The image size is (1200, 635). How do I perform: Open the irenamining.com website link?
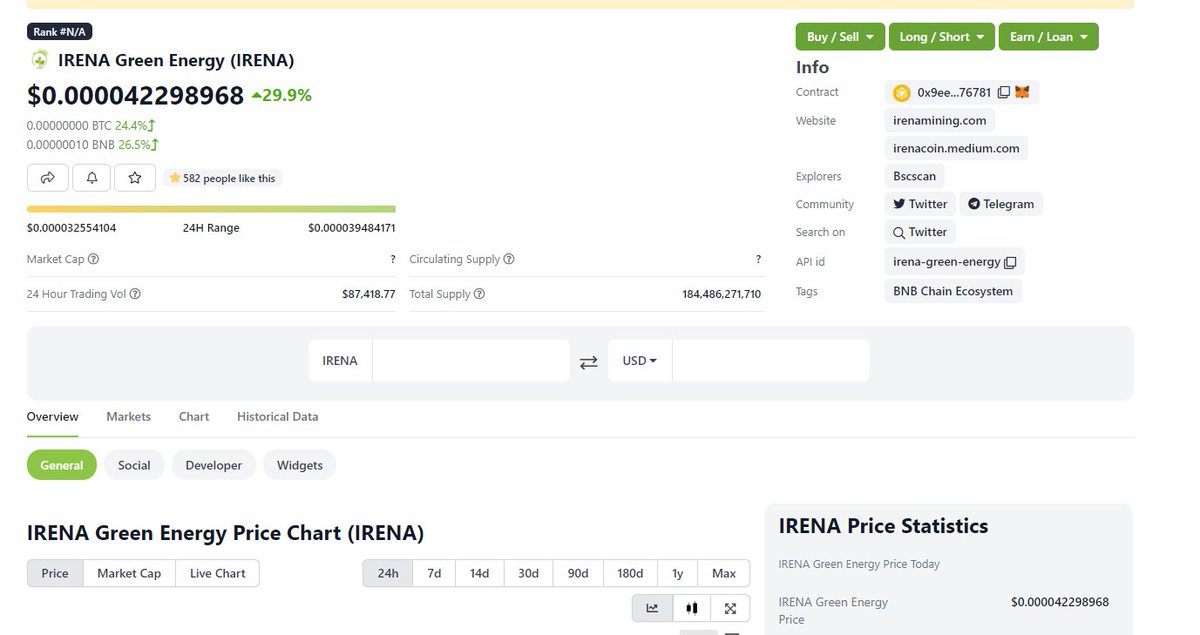(x=940, y=121)
